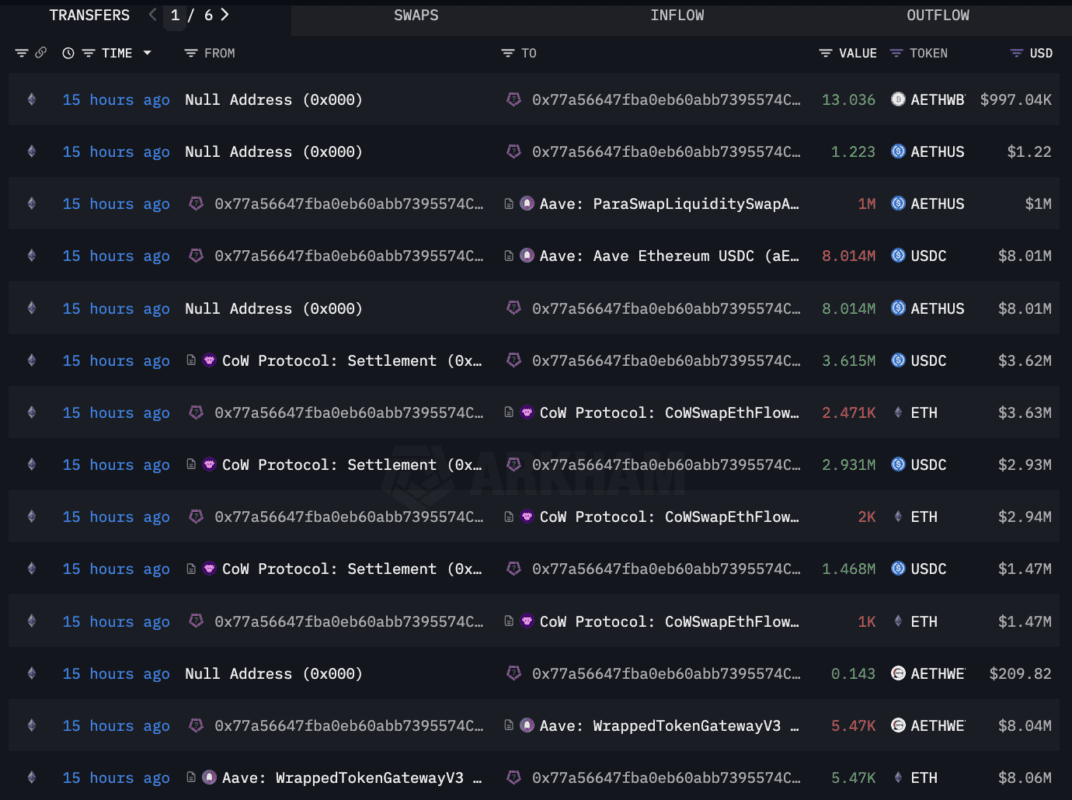Filter by FROM column
This screenshot has height=800, width=1072.
tap(191, 53)
